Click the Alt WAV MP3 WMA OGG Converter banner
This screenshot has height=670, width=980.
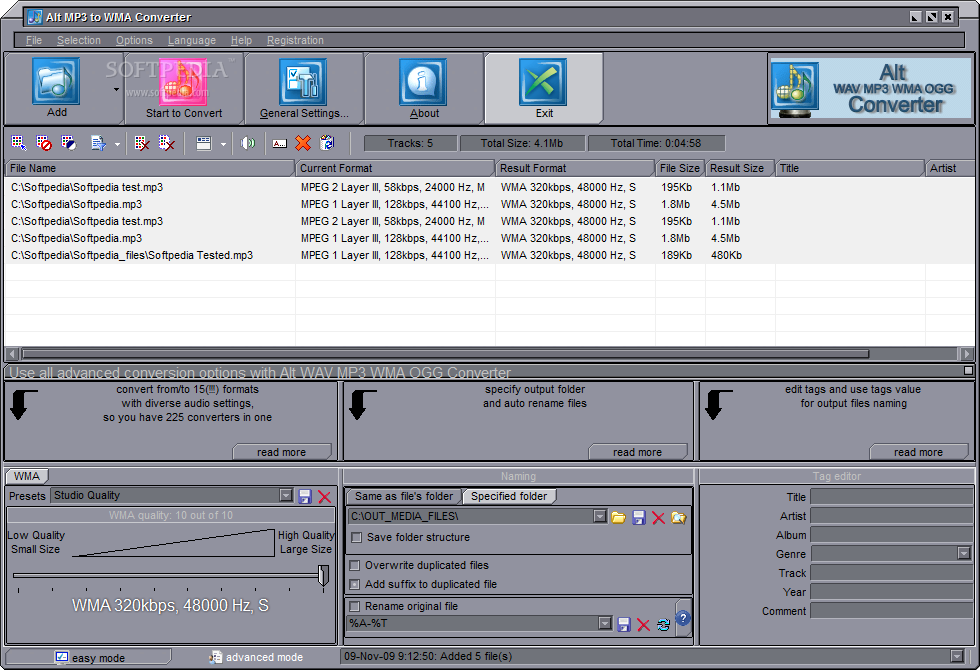pos(870,88)
